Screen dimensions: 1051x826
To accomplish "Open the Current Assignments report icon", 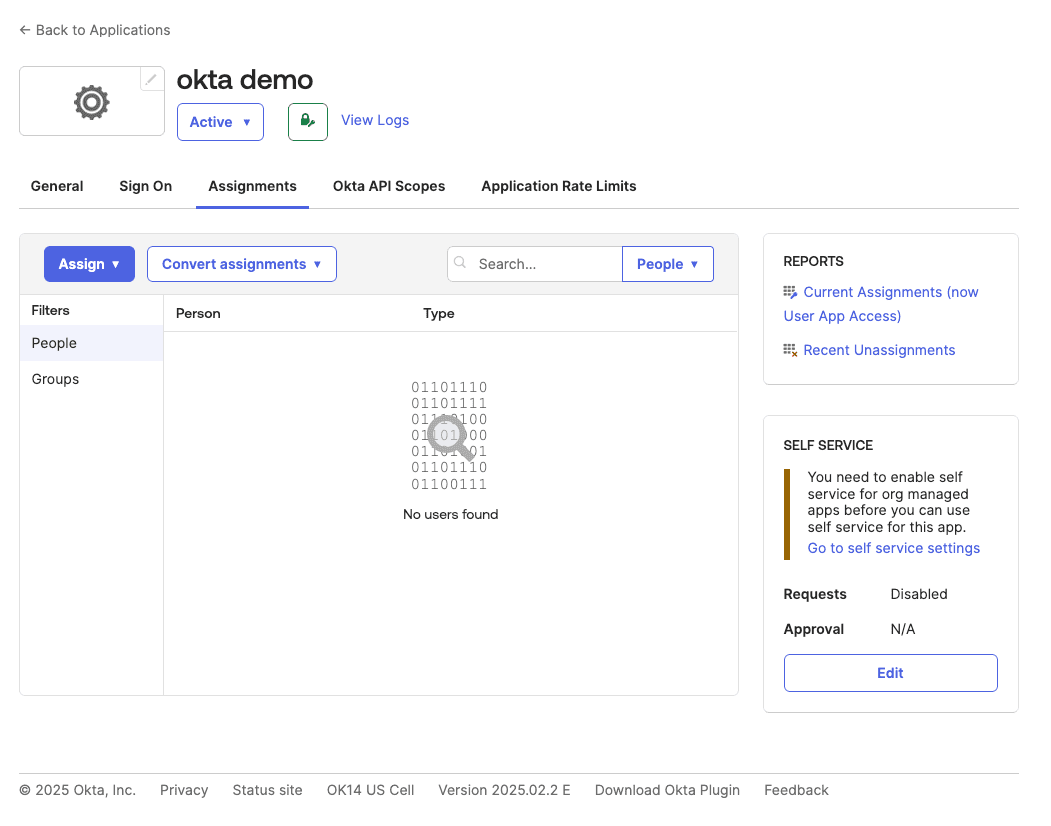I will click(x=791, y=291).
